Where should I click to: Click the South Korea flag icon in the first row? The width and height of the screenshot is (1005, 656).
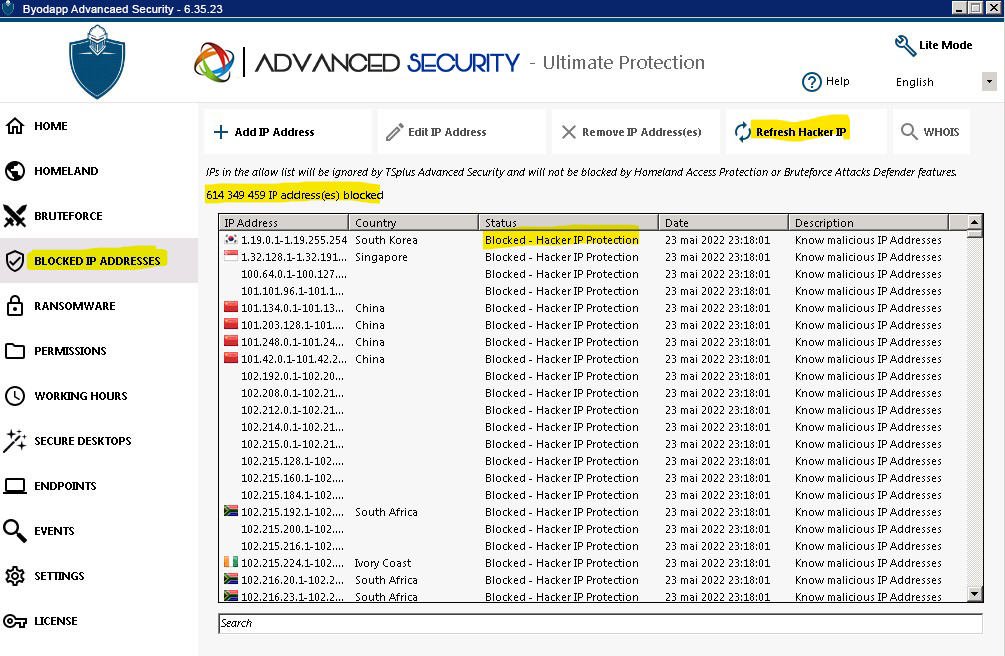tap(231, 239)
